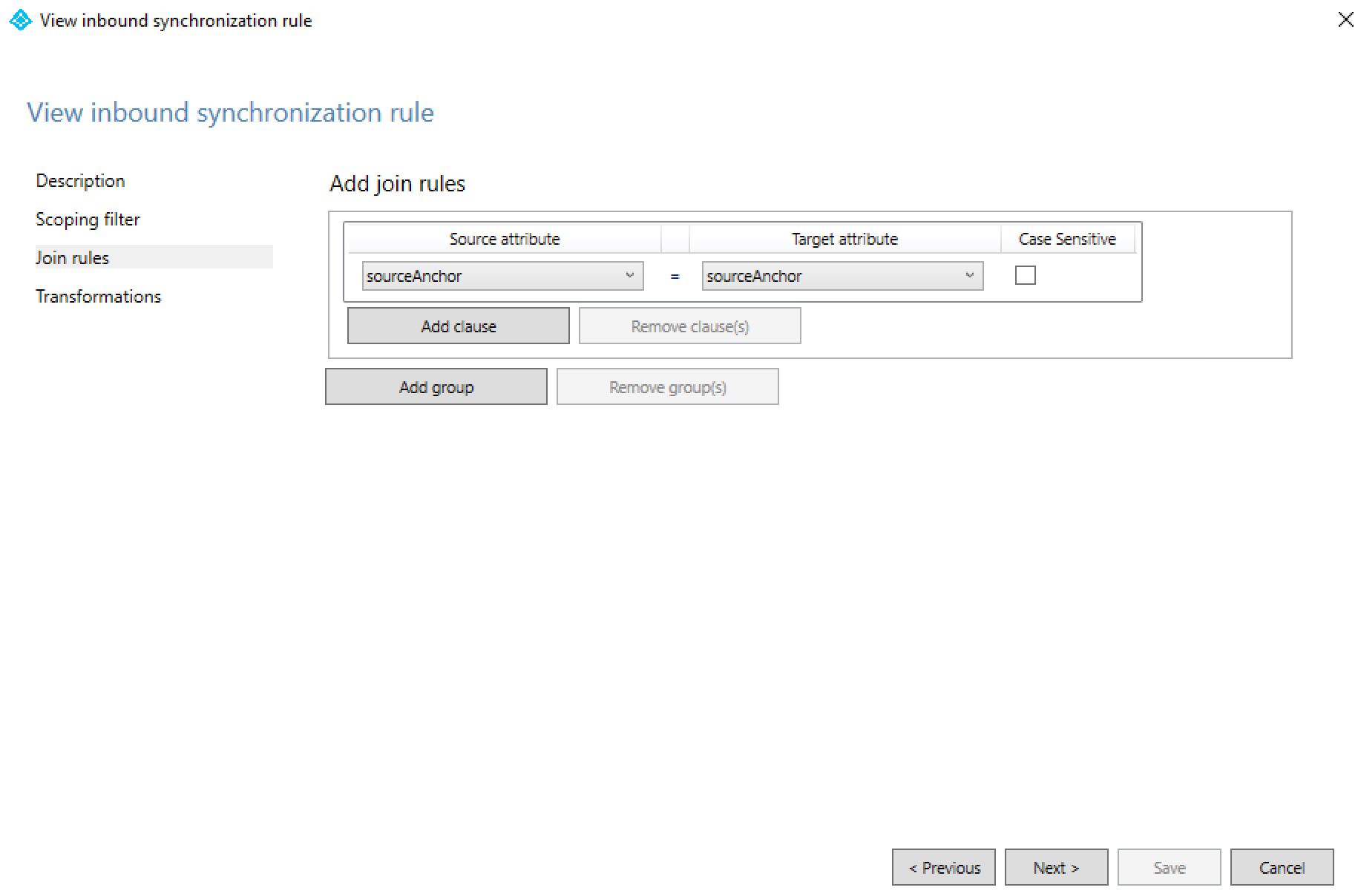Click the Save button
This screenshot has height=896, width=1358.
tap(1170, 868)
